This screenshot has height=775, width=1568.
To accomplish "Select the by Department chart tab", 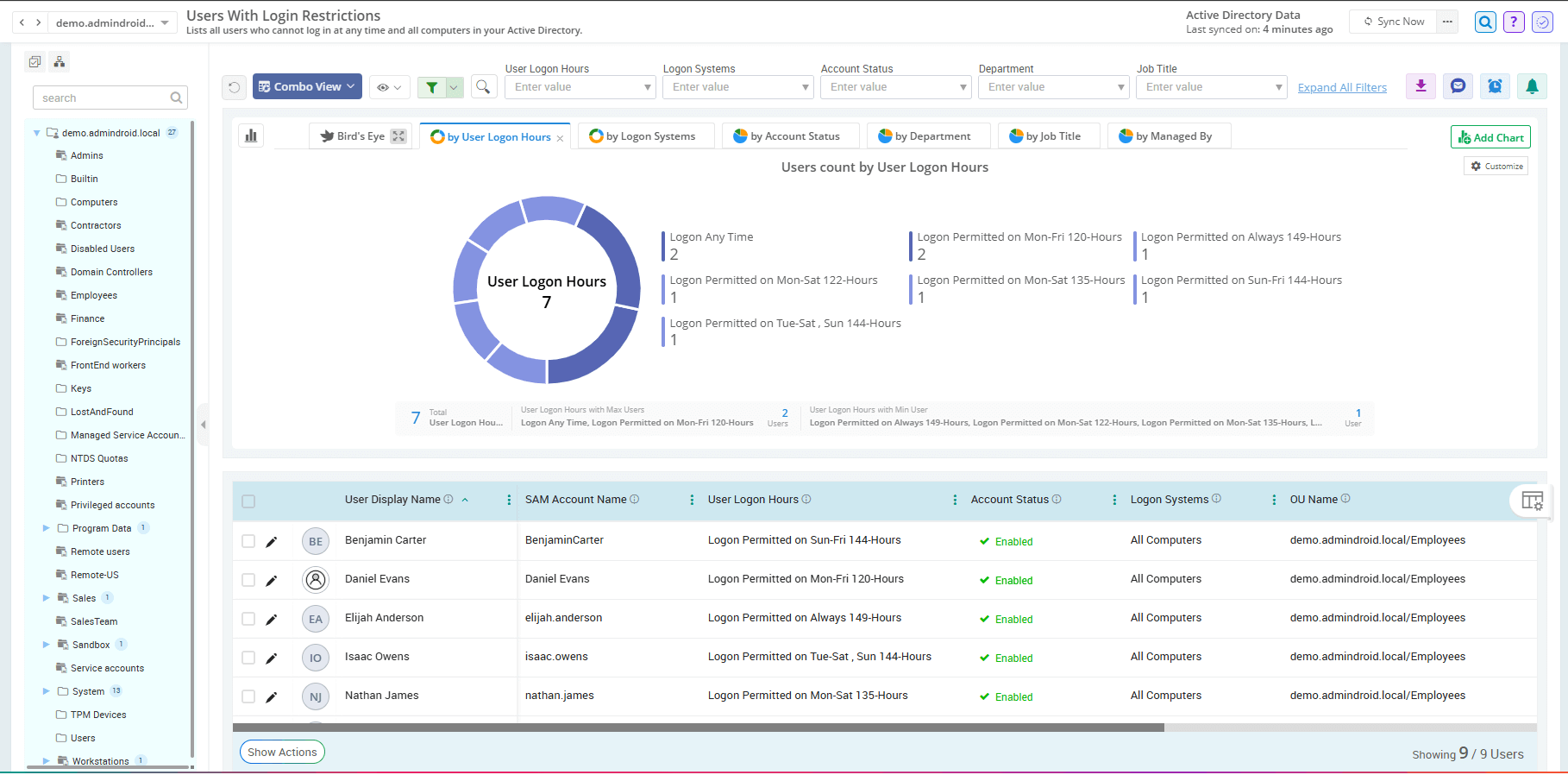I will pyautogui.click(x=927, y=136).
